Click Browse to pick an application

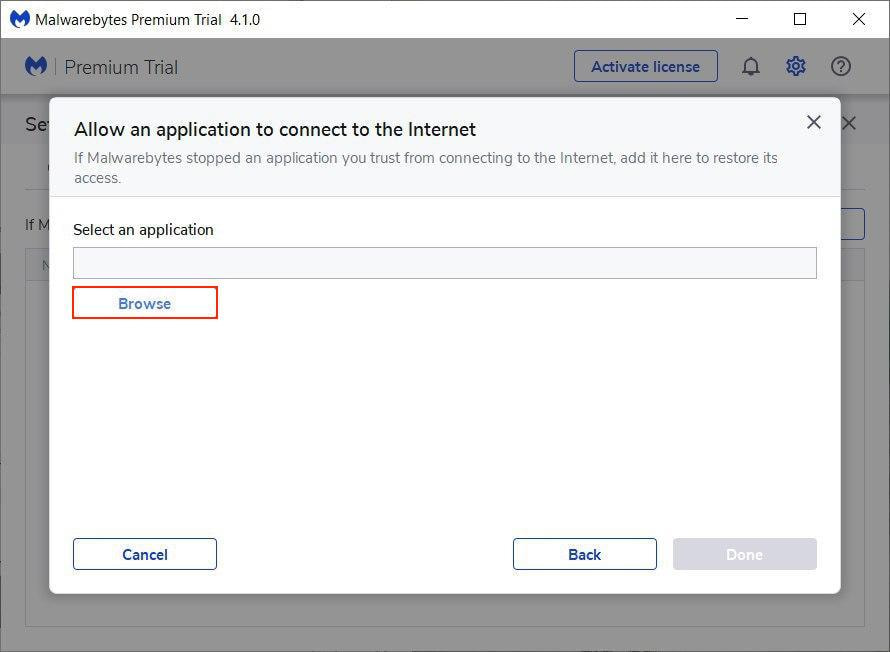(145, 303)
